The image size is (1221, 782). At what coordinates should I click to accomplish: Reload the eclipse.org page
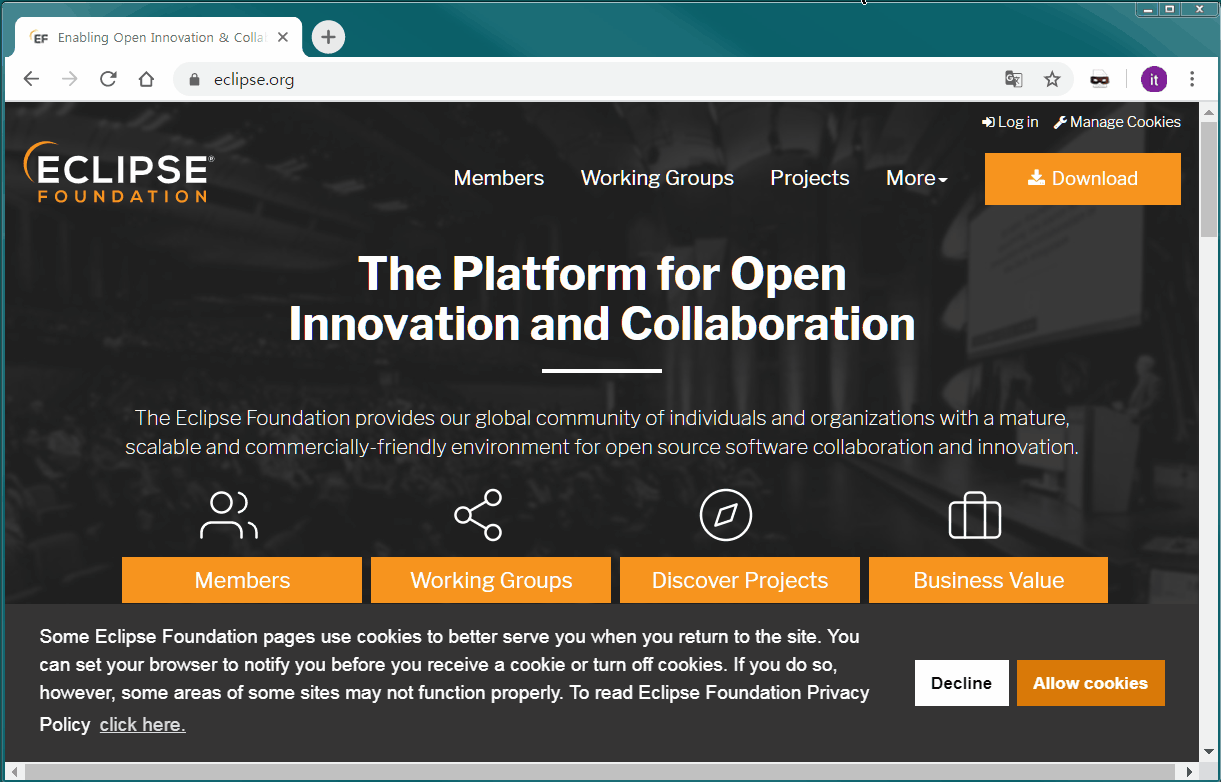coord(108,79)
